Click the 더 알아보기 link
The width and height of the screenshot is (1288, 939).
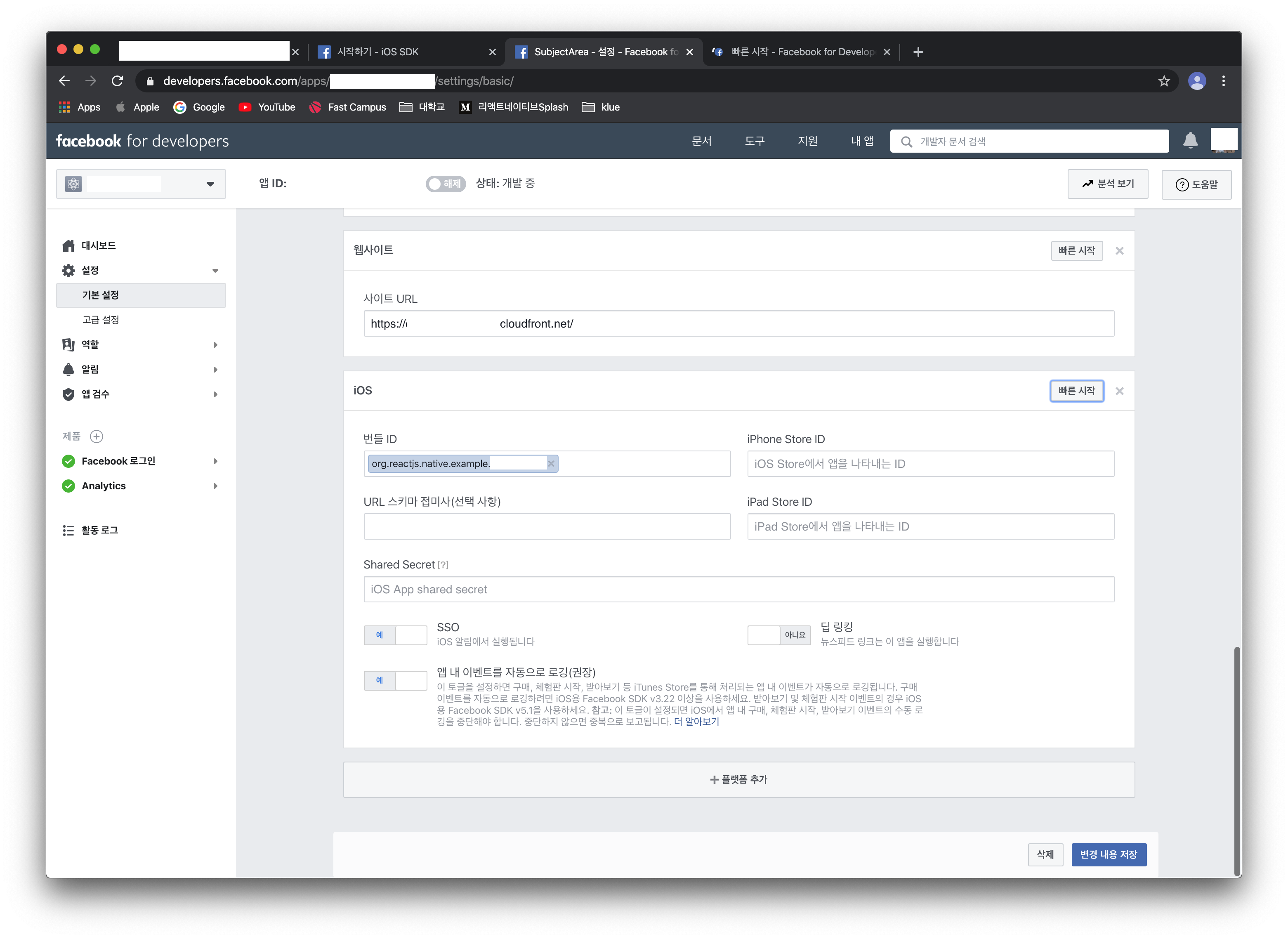tap(696, 721)
